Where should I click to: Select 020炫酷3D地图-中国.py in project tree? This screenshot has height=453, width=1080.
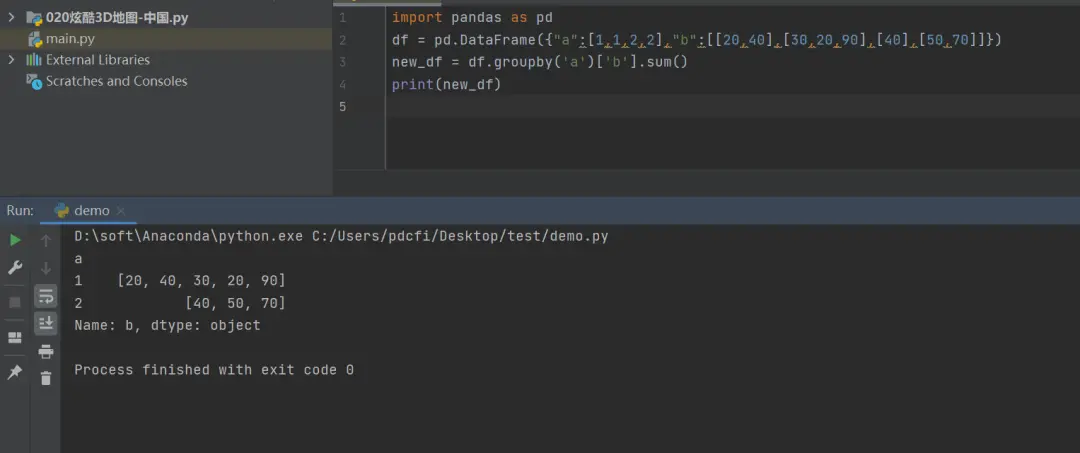click(x=117, y=17)
